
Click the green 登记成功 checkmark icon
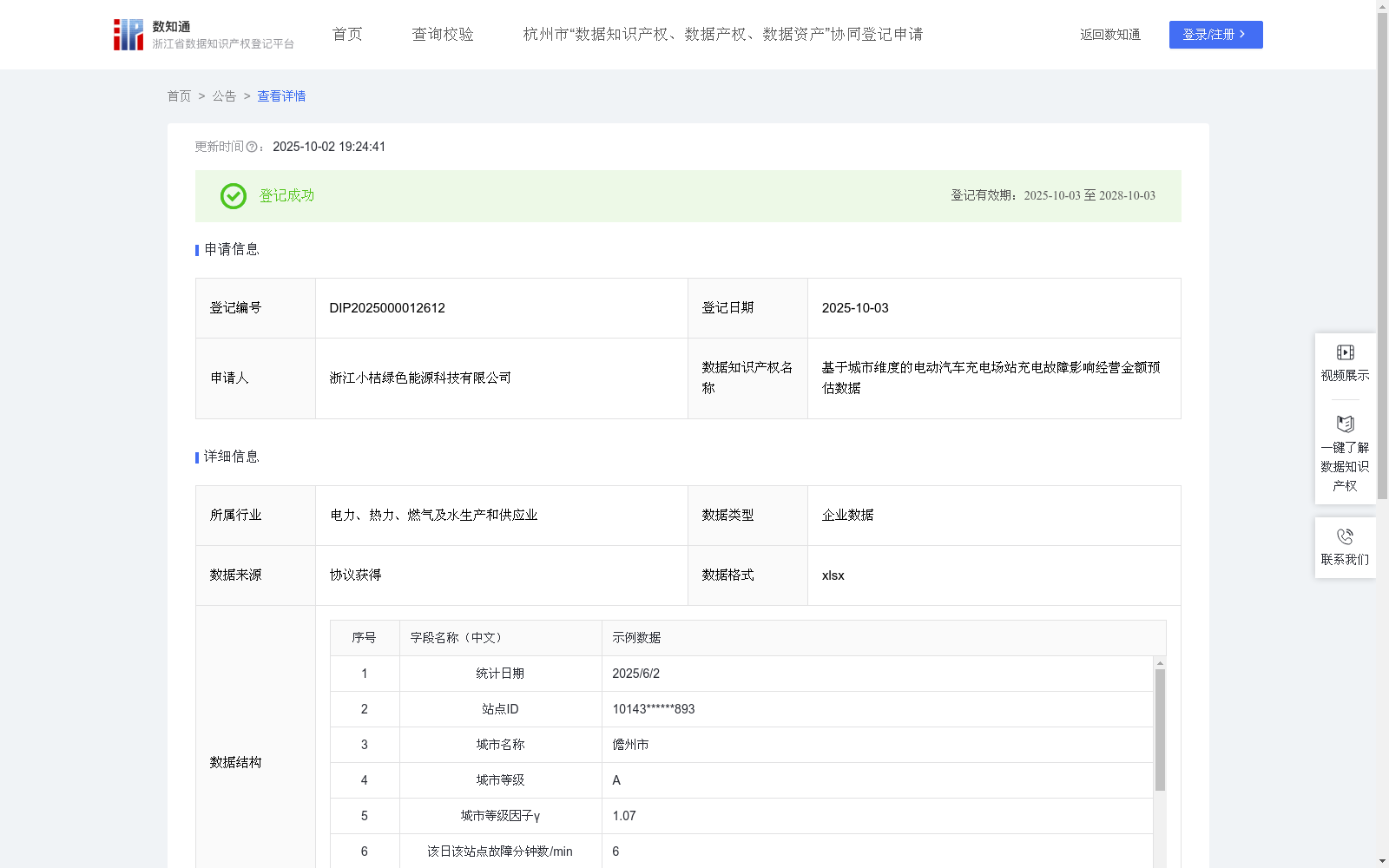click(x=234, y=196)
